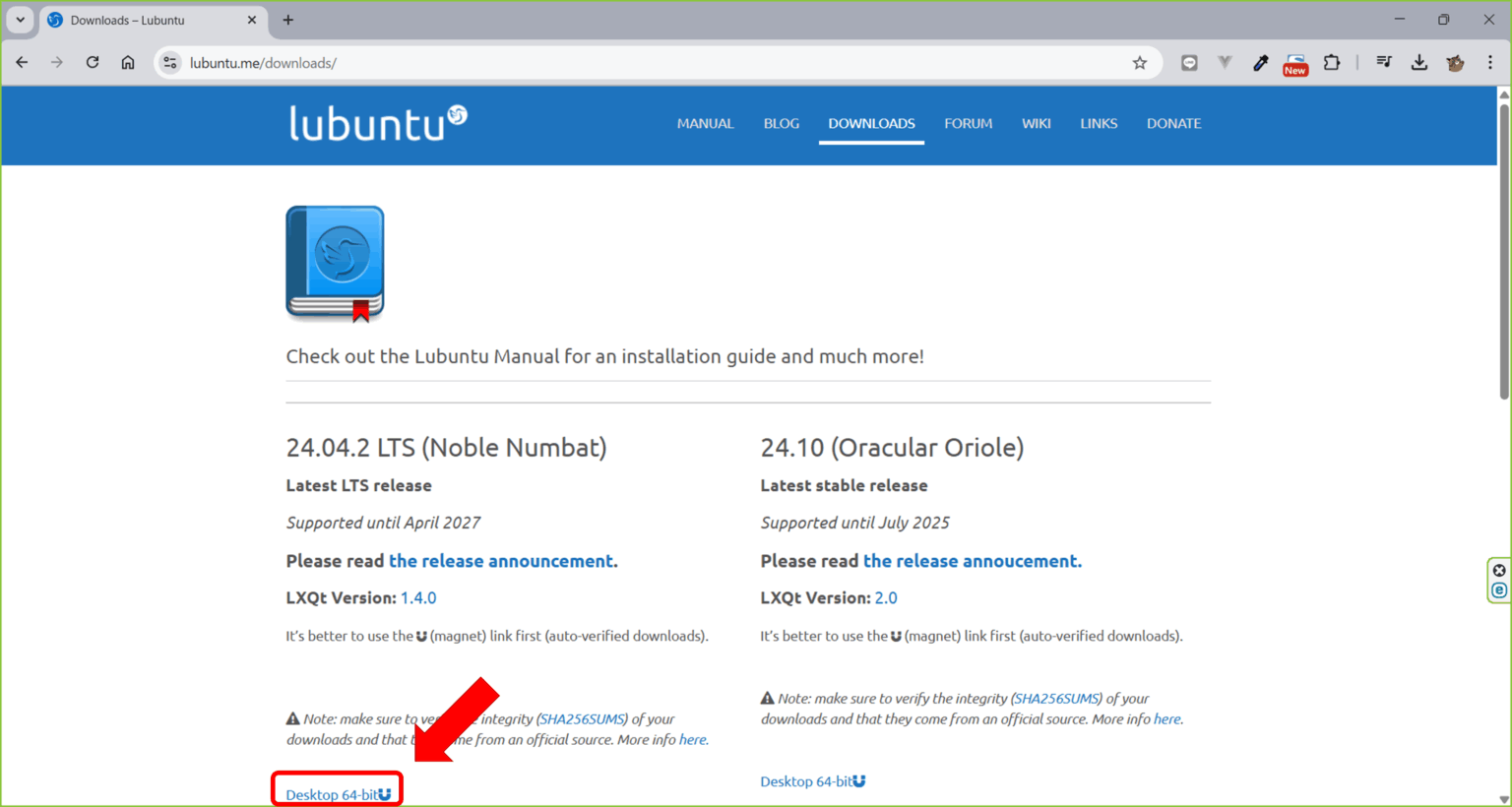Click the LINE extension icon
Screen dimensions: 1512x807
pyautogui.click(x=1188, y=61)
